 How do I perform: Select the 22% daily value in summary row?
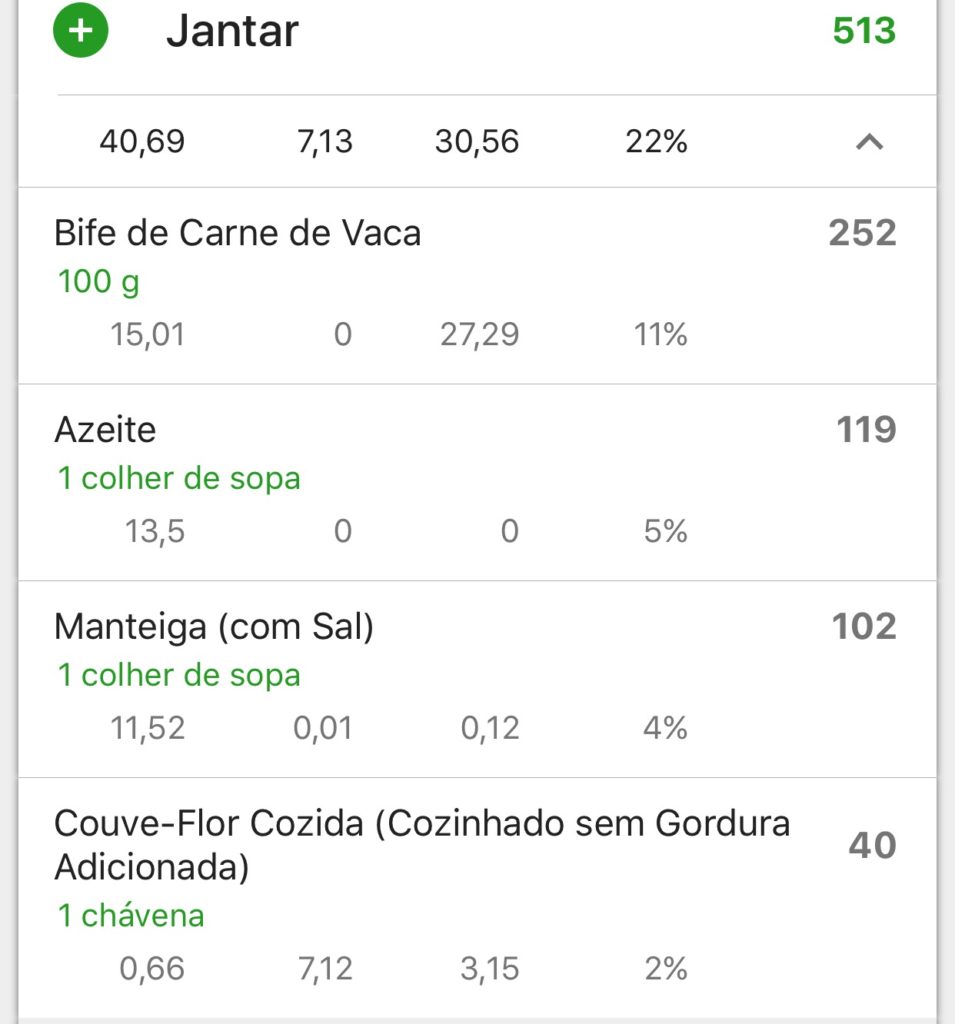tap(656, 142)
